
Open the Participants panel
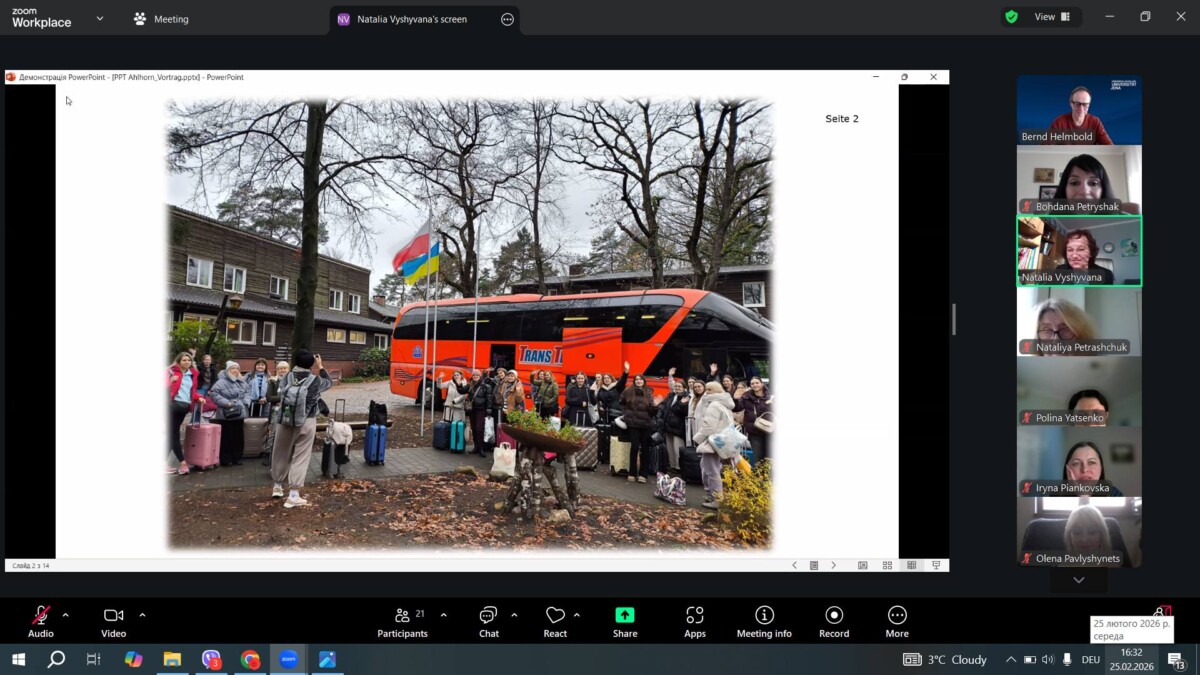click(x=402, y=620)
